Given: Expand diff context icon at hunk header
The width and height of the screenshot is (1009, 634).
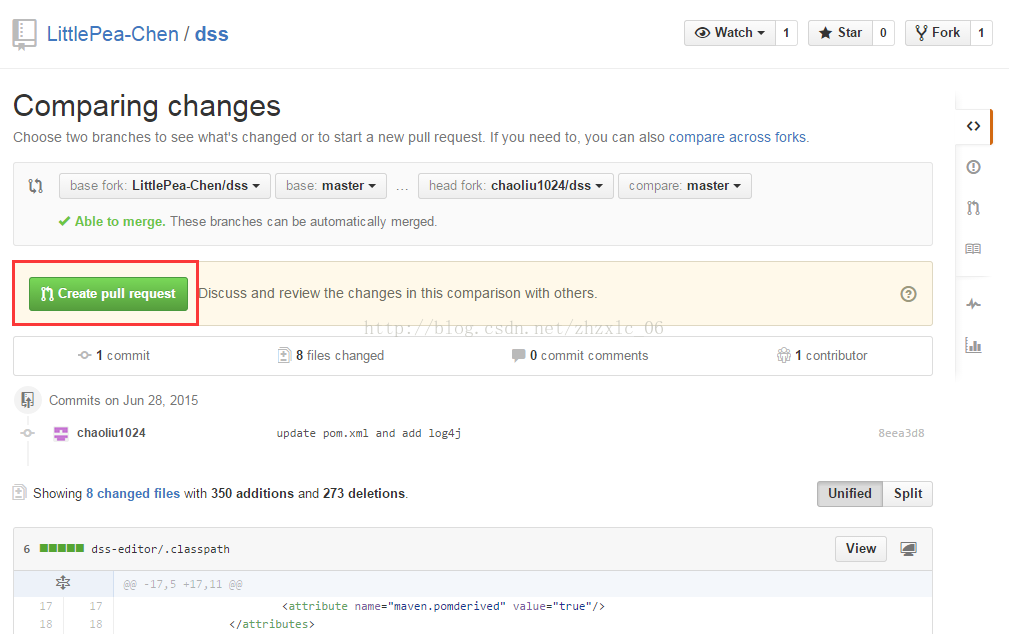Looking at the screenshot, I should click(x=62, y=583).
